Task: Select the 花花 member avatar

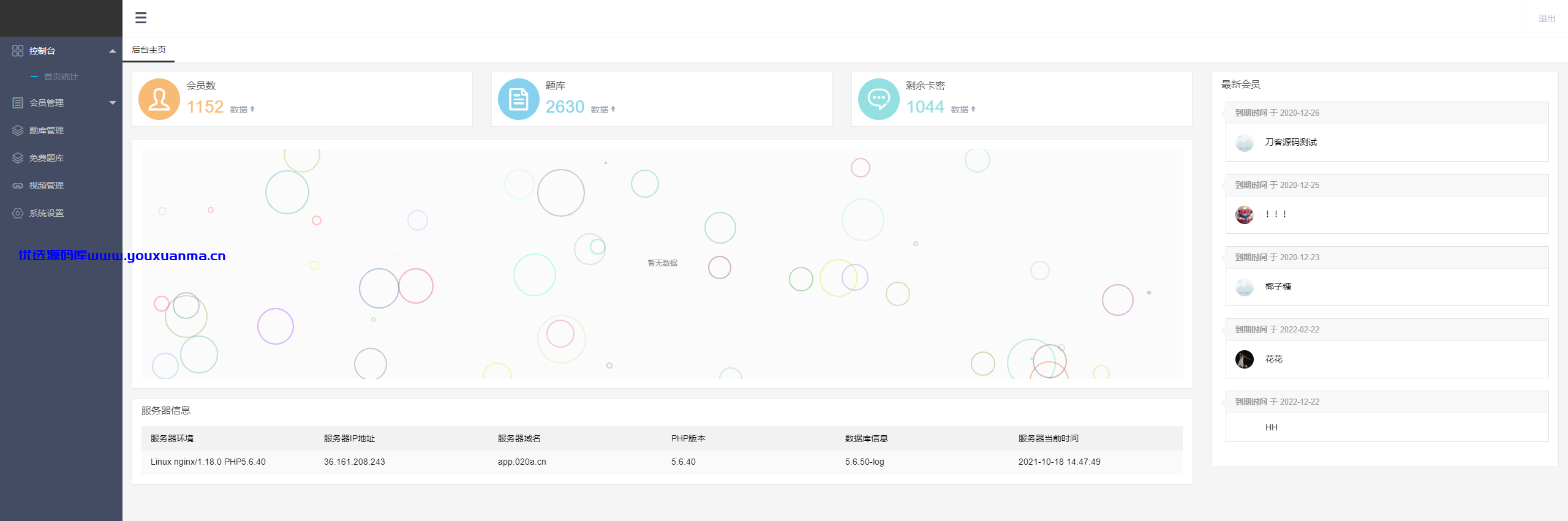Action: coord(1245,359)
